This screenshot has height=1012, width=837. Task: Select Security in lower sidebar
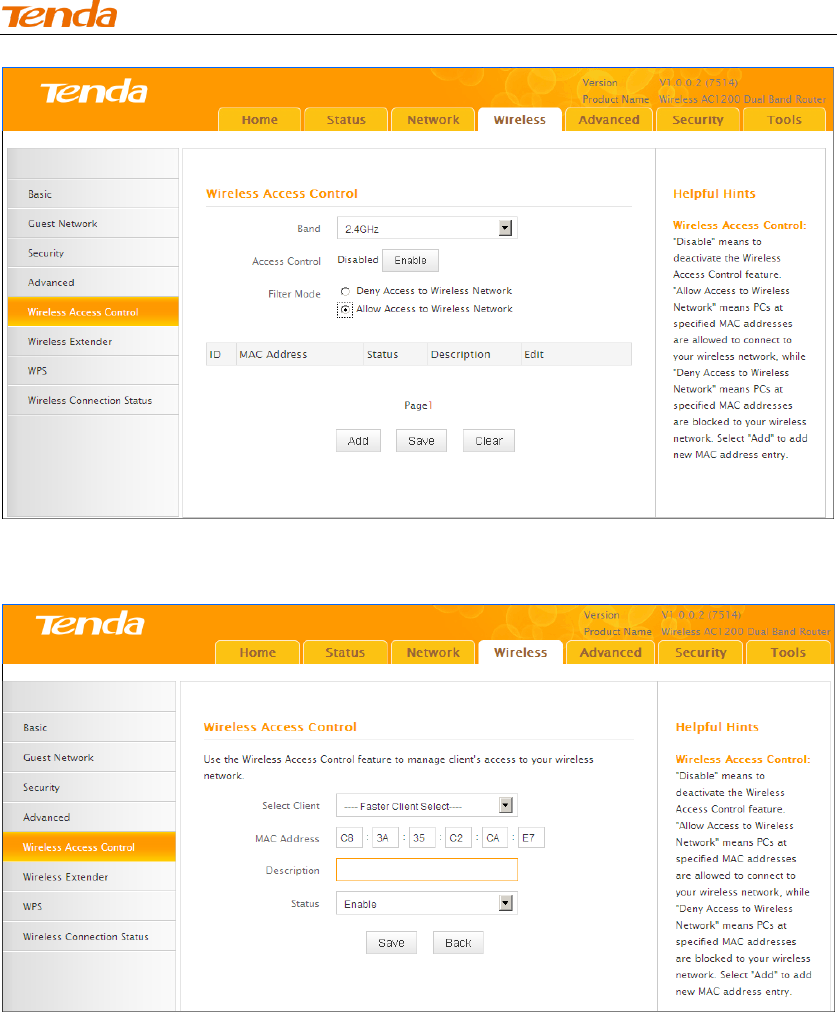tap(89, 787)
